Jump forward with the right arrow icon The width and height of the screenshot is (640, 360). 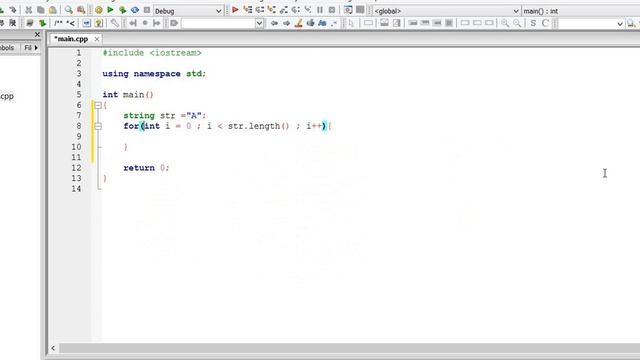coord(287,23)
